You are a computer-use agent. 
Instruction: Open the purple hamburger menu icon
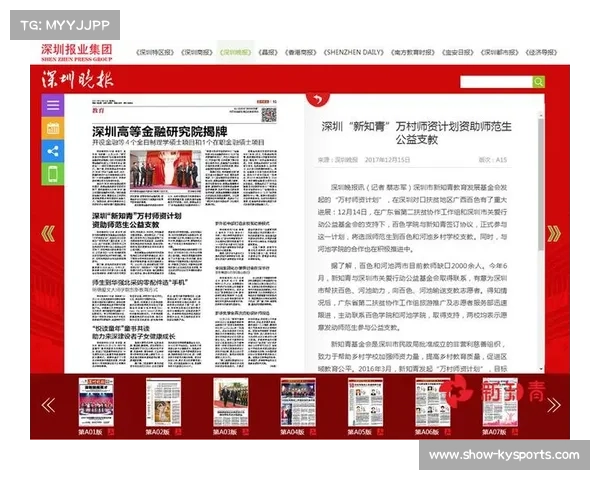pos(53,105)
